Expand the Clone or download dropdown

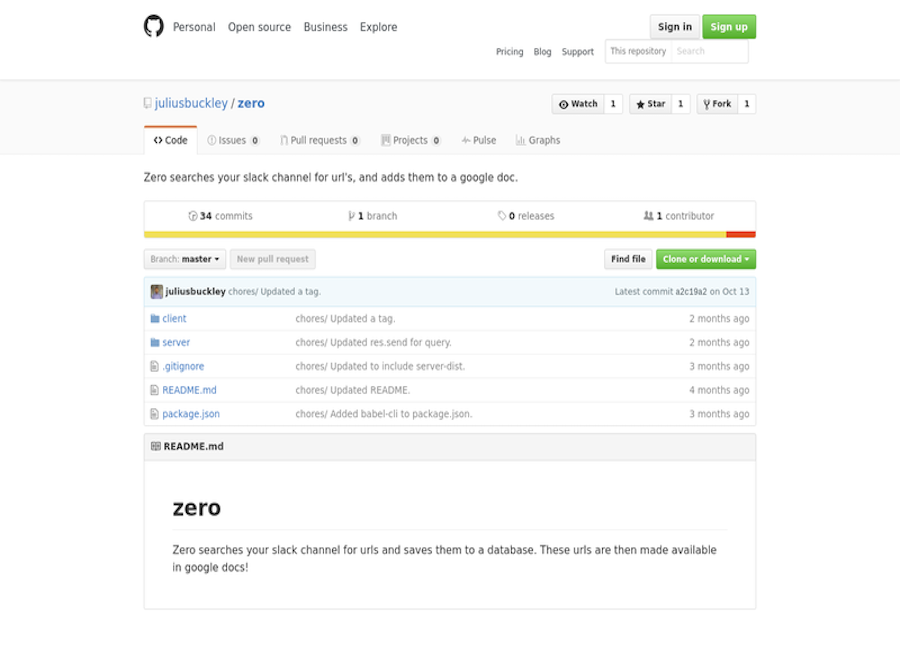coord(706,259)
